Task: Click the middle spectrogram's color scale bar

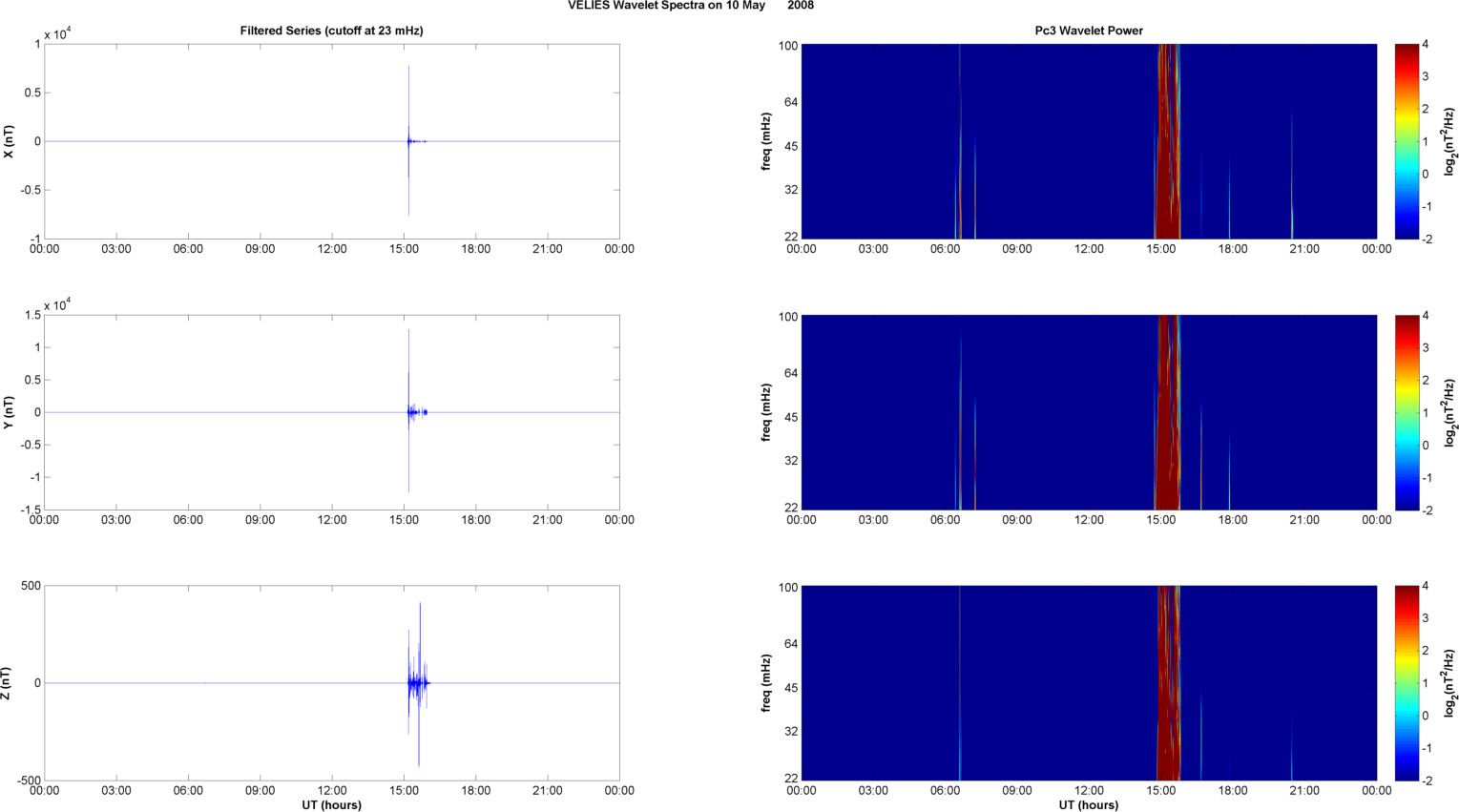Action: click(x=1407, y=412)
